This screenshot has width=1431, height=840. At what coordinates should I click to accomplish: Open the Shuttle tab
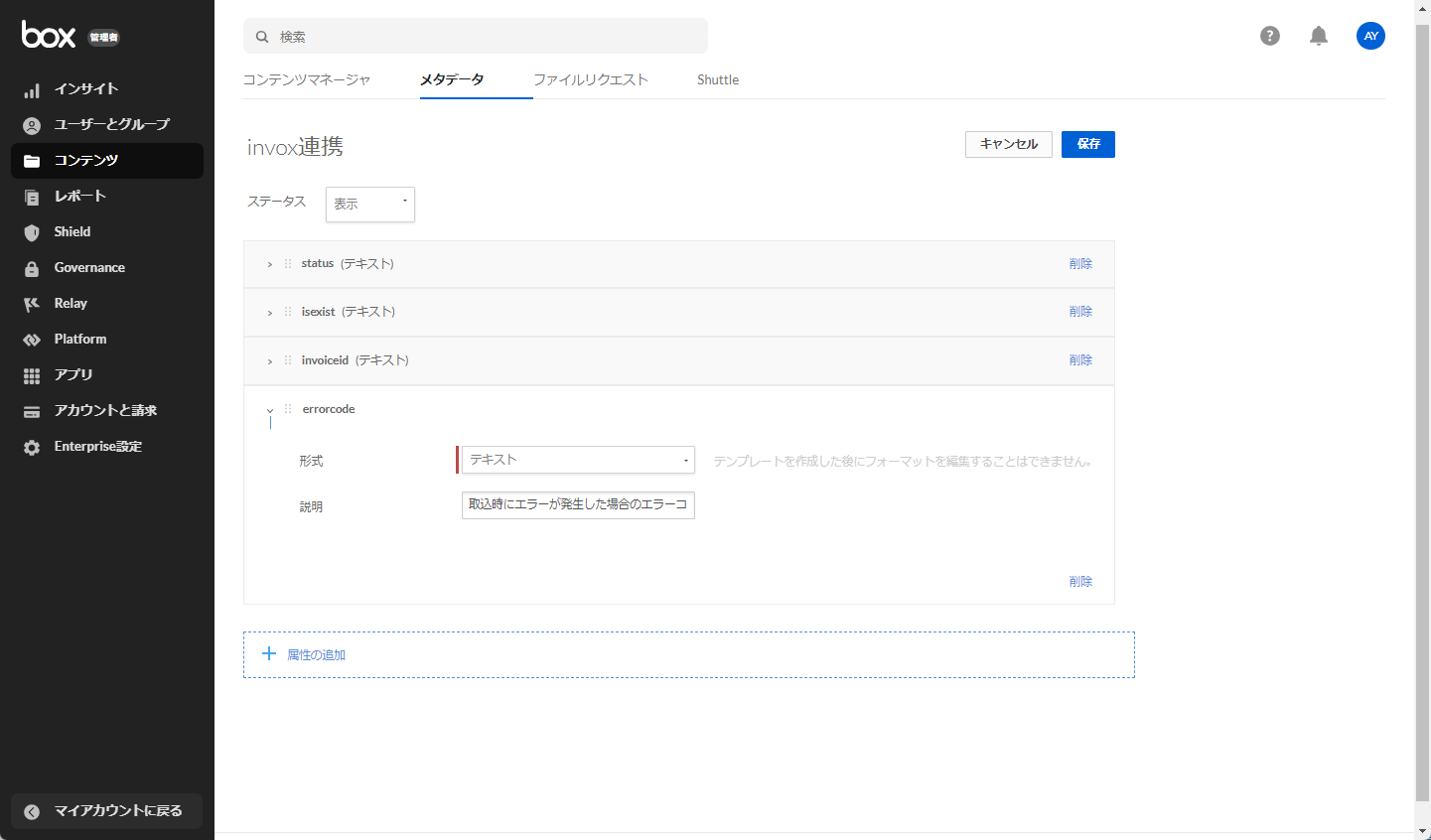pyautogui.click(x=717, y=79)
